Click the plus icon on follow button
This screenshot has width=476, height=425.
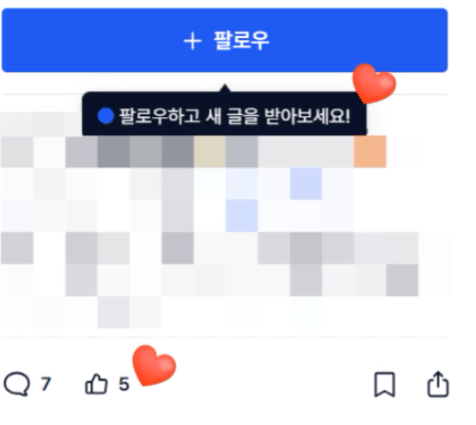coord(193,42)
